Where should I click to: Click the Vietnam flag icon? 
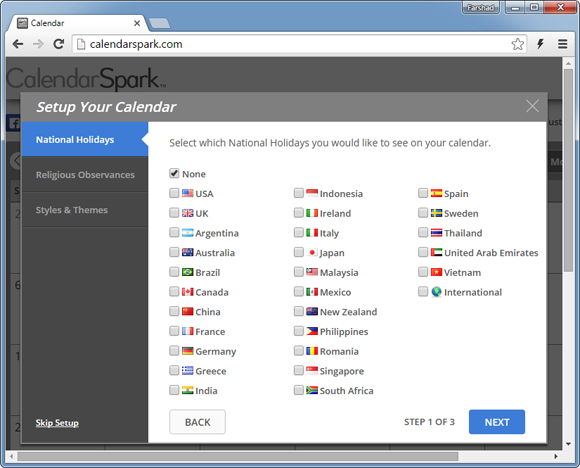436,272
